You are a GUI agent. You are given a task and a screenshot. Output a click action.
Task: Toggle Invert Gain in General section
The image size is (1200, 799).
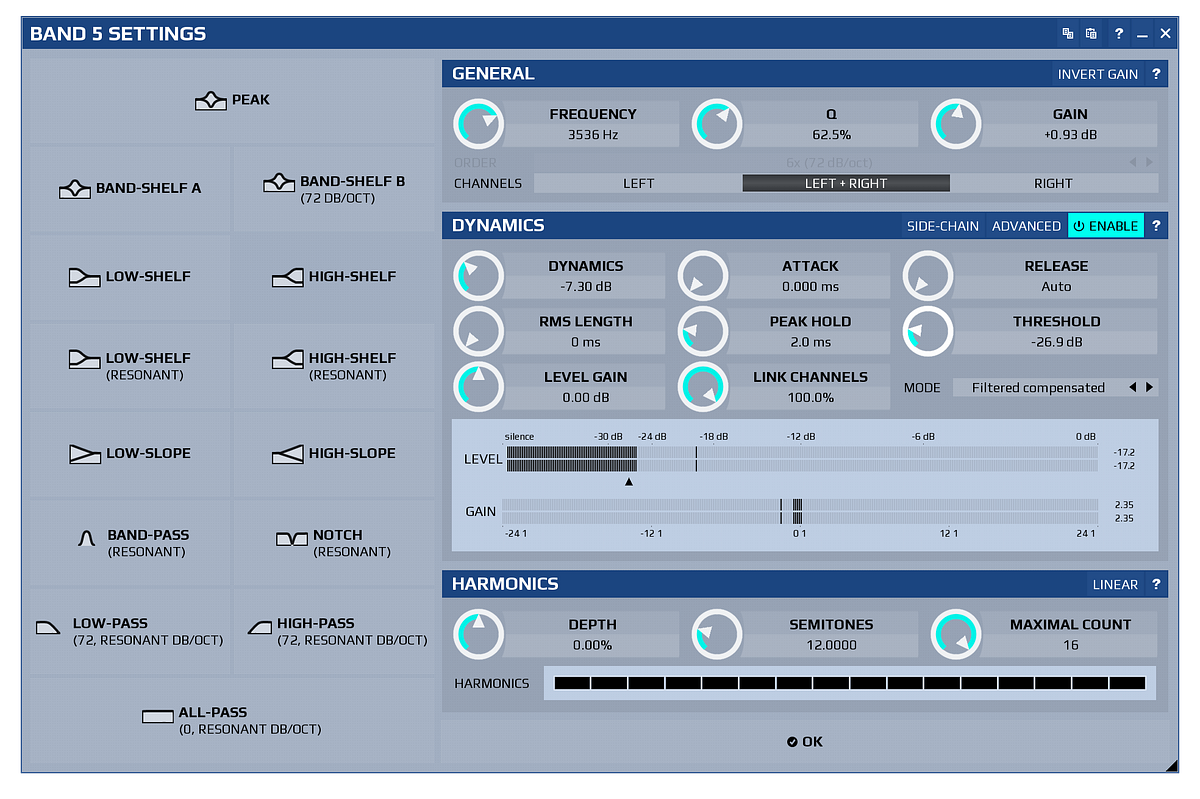click(1098, 73)
